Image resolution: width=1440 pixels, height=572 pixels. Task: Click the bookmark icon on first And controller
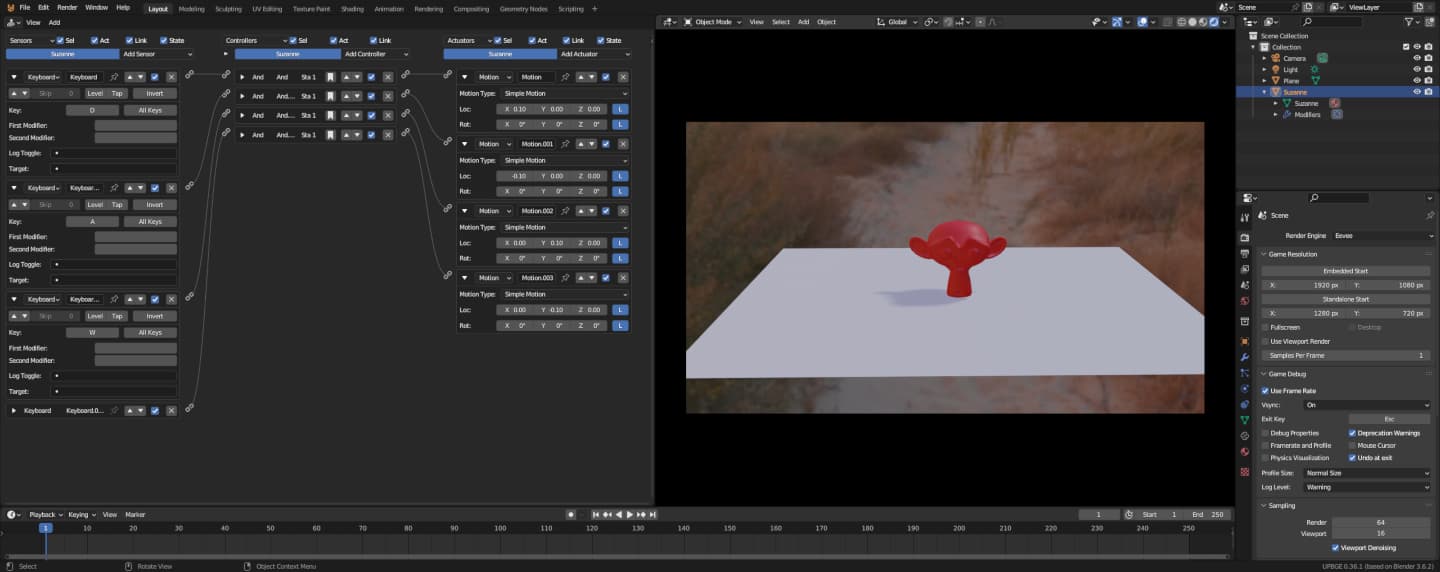(x=329, y=77)
